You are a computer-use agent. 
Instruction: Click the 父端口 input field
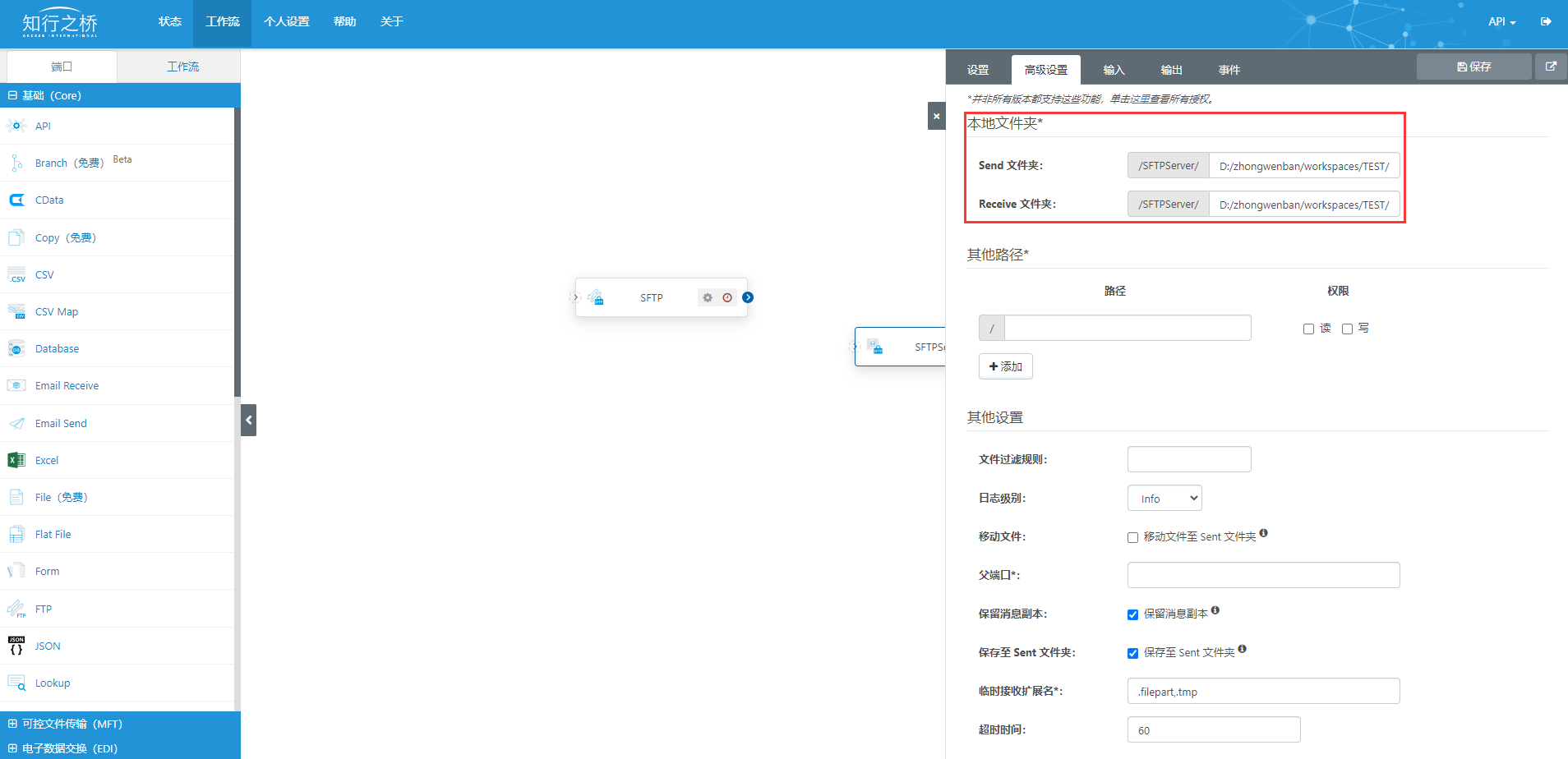pos(1263,575)
